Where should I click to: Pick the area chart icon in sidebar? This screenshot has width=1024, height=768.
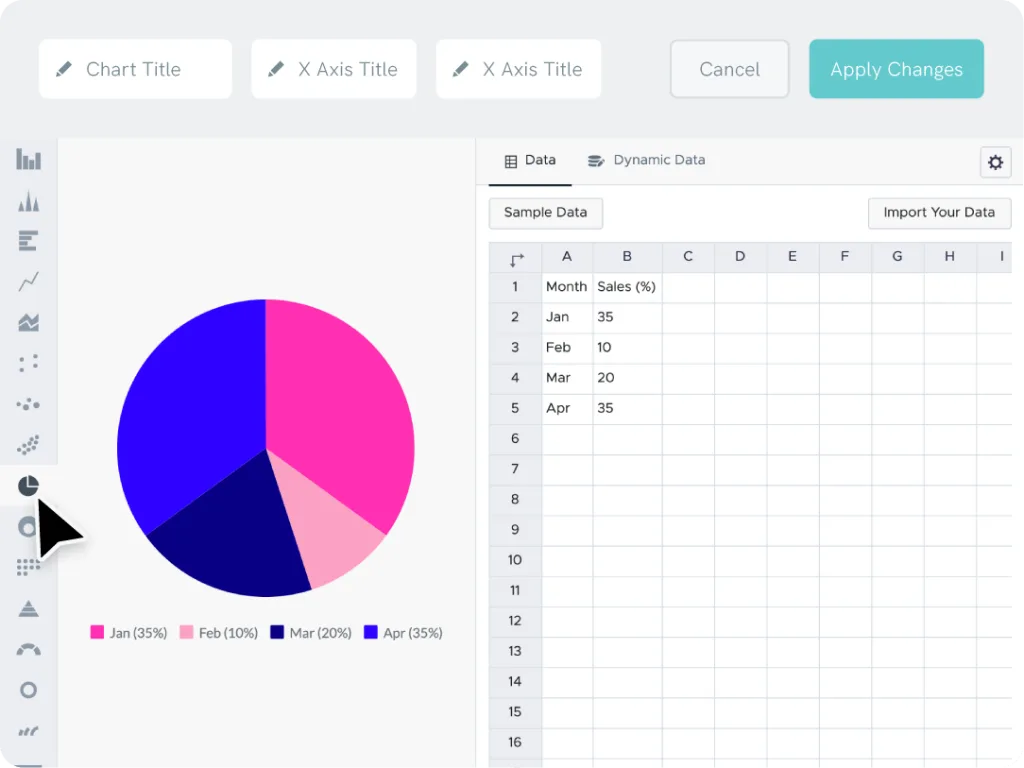click(x=28, y=323)
